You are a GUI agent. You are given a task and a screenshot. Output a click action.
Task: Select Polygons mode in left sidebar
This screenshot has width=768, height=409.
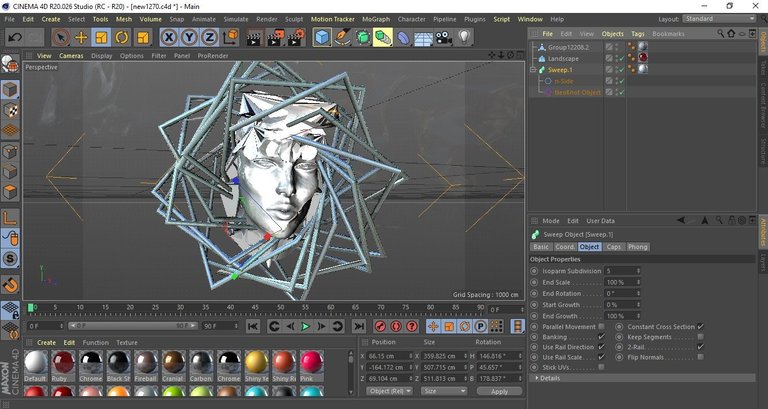coord(10,192)
